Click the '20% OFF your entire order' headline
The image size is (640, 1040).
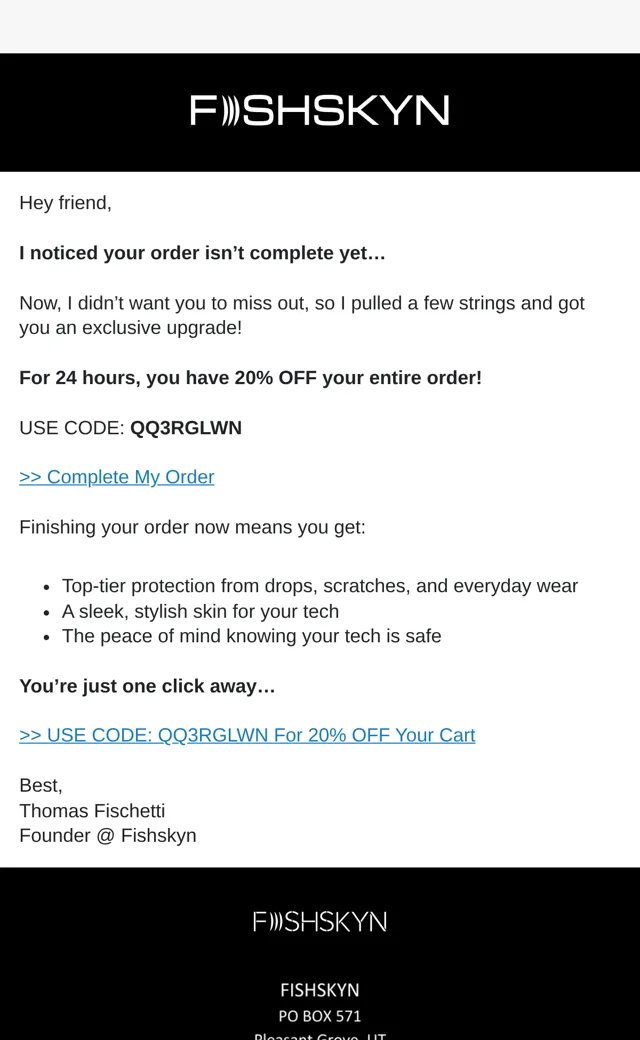251,377
